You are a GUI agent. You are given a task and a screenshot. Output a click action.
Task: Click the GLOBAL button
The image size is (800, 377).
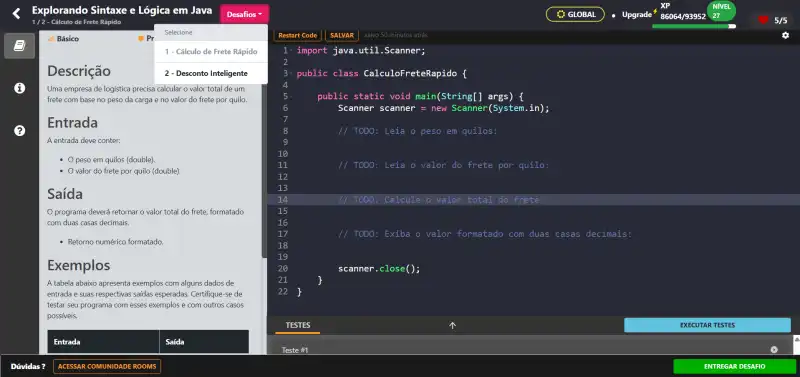click(575, 14)
